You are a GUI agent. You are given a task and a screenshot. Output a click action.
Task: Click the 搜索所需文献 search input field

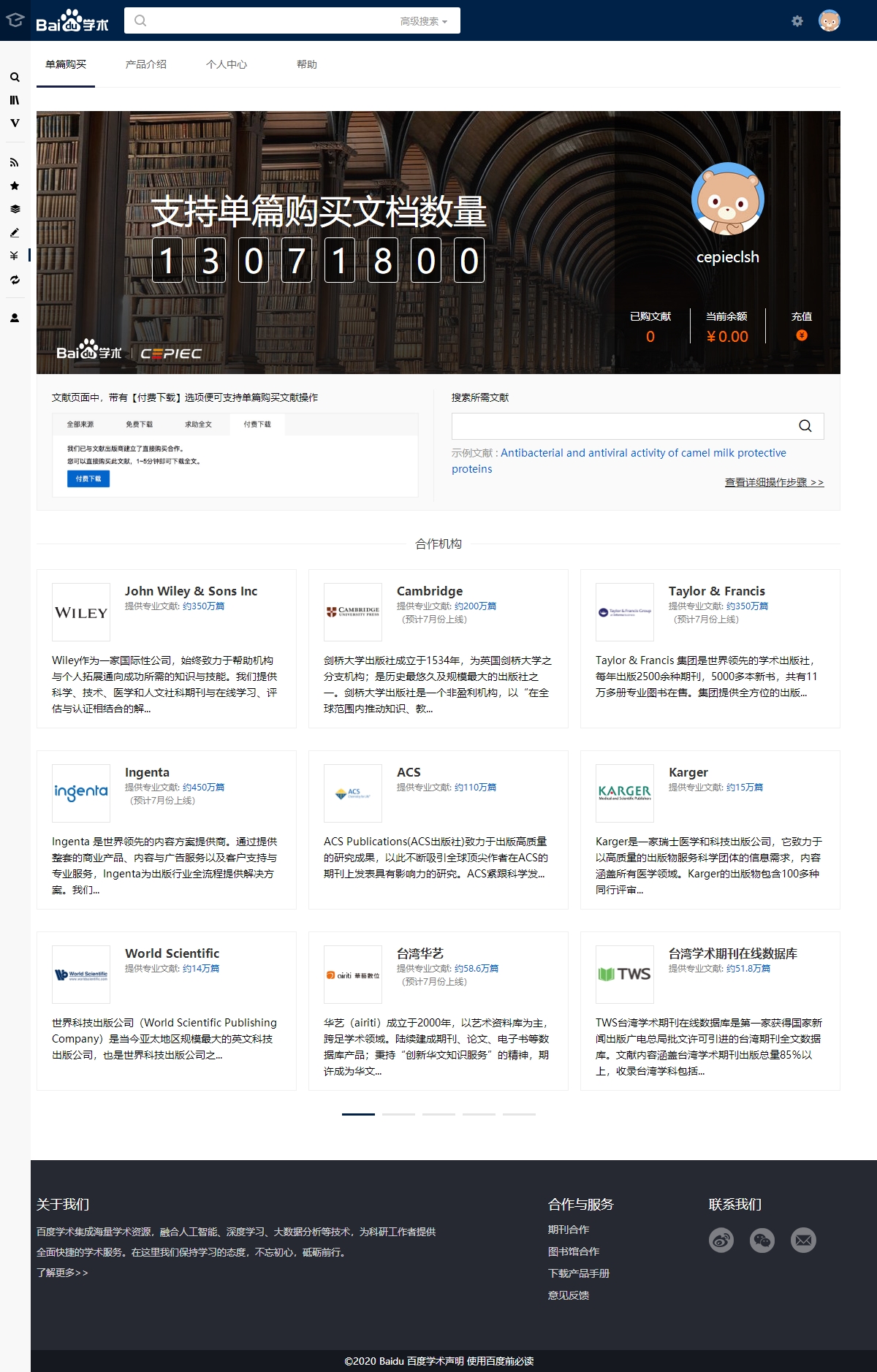click(x=621, y=426)
